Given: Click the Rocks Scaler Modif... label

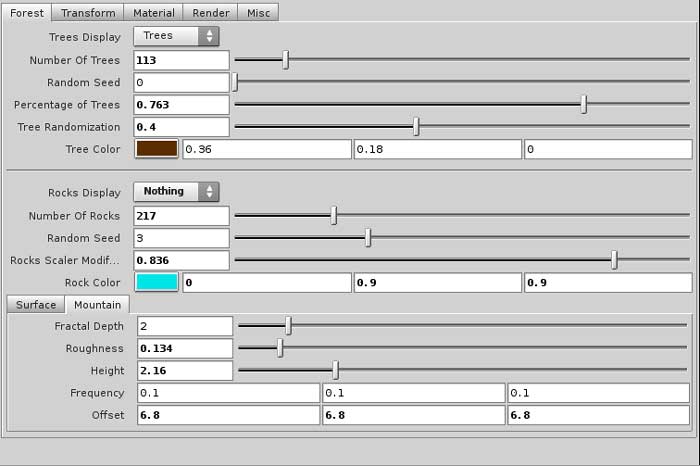Looking at the screenshot, I should (65, 260).
